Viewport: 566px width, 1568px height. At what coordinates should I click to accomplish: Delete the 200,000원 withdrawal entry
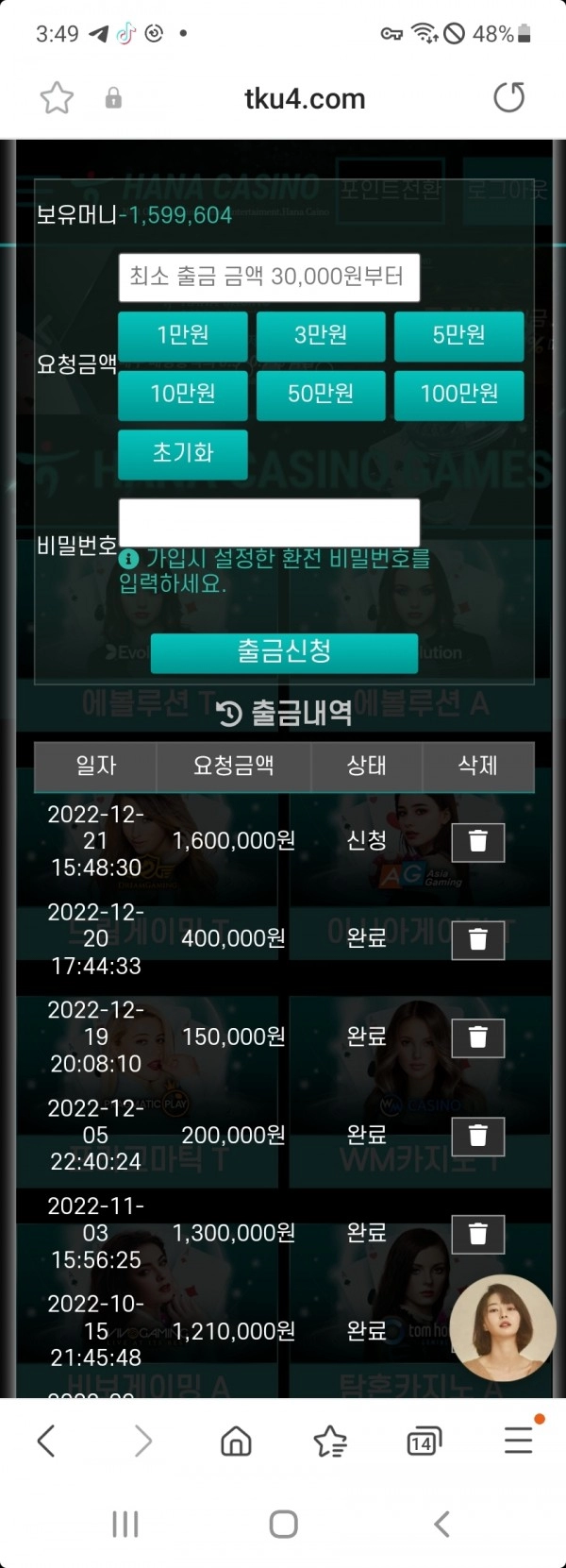(478, 1136)
